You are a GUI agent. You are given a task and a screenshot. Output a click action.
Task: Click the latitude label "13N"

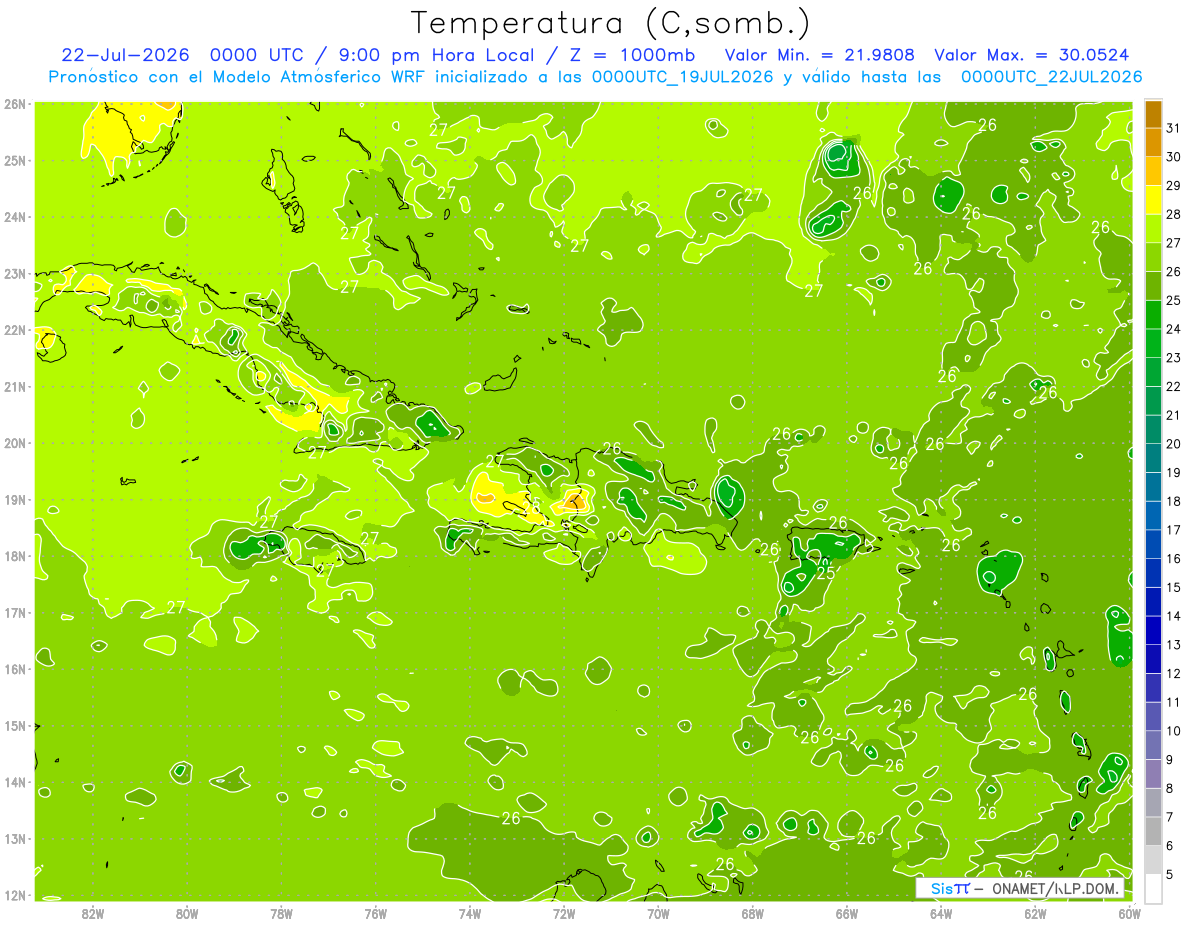coord(15,838)
